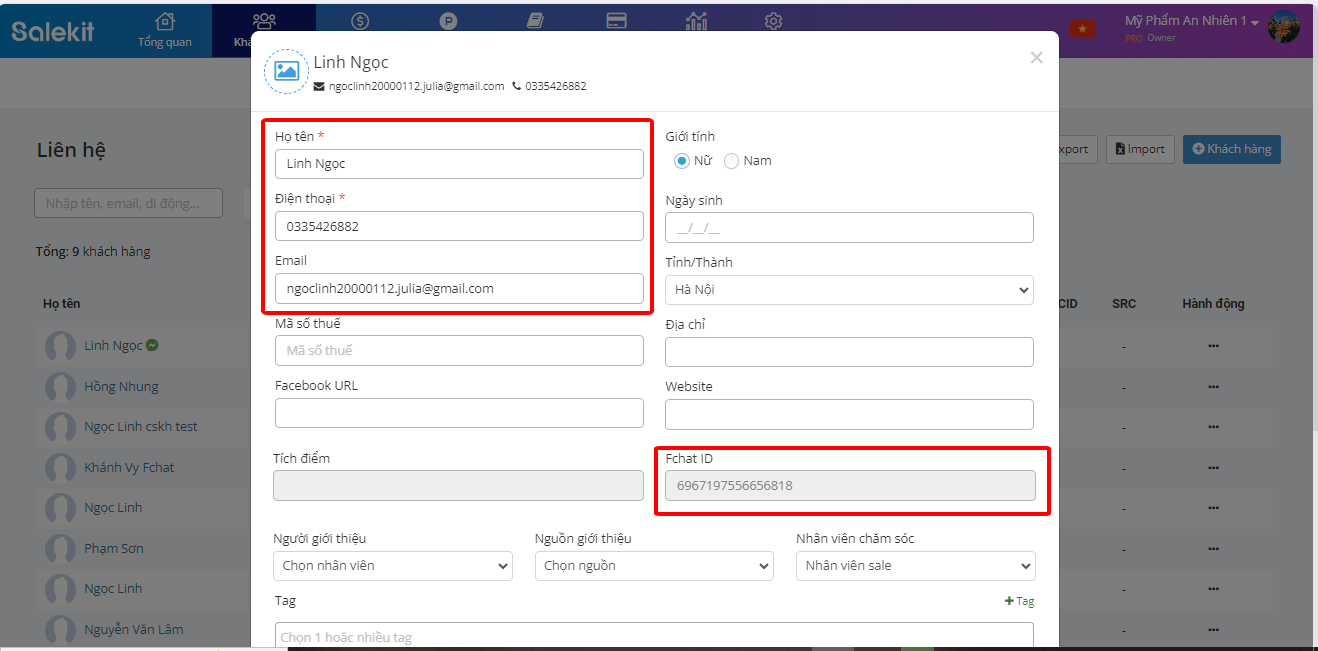Open the book icon in top navigation

(x=535, y=21)
